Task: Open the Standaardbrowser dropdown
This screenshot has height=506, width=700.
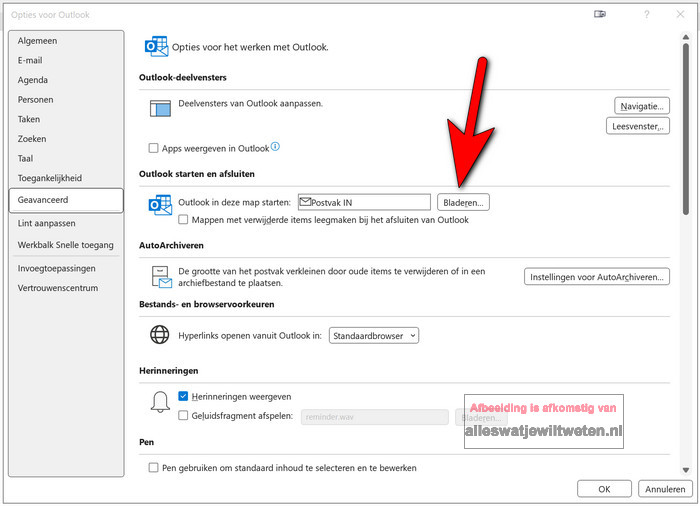Action: (374, 335)
